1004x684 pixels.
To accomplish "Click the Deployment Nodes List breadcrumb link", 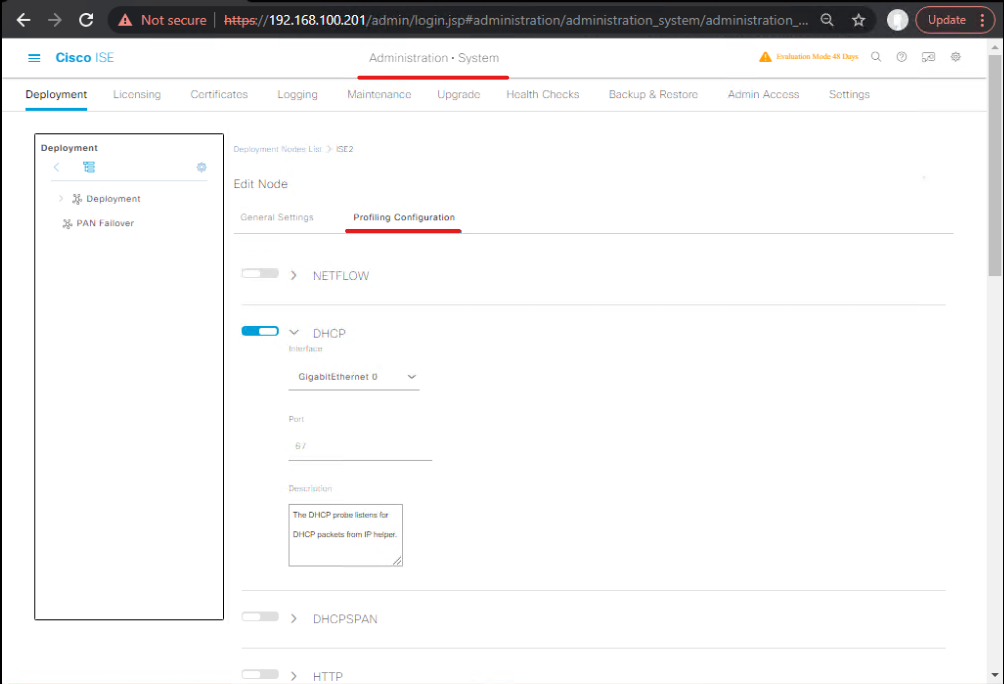I will pos(277,149).
